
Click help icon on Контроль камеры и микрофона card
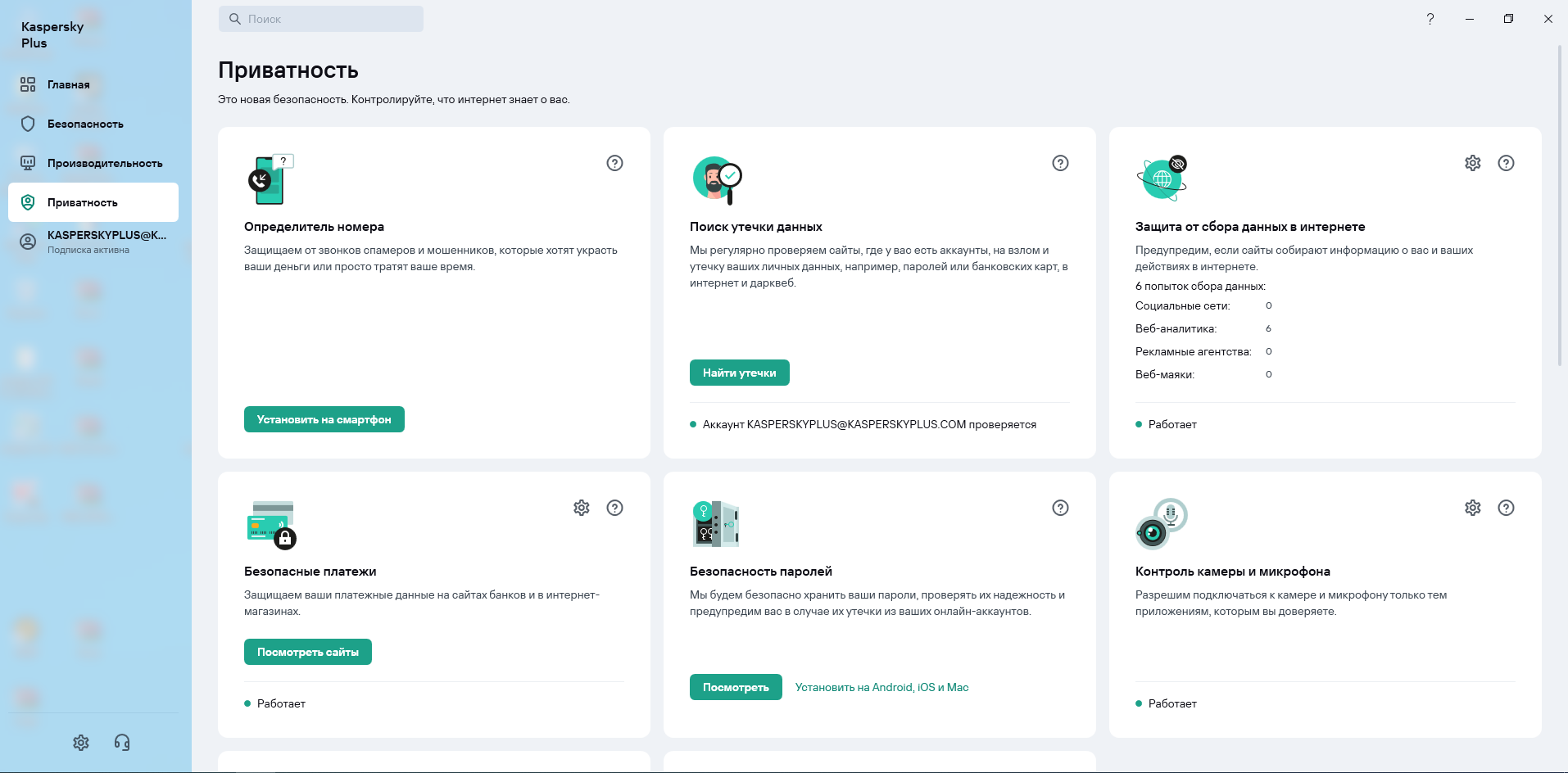click(1506, 508)
